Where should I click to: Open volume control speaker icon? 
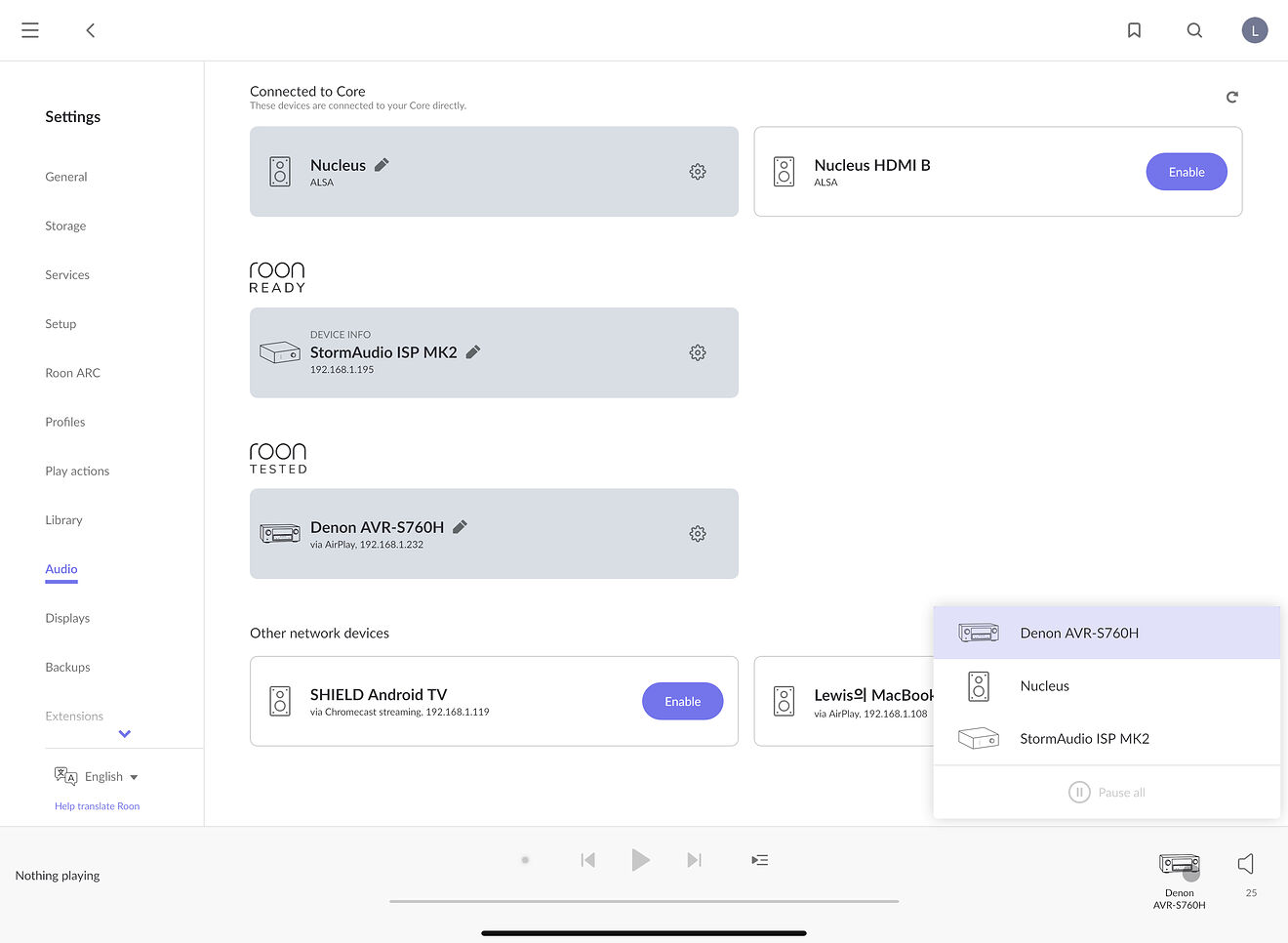[1246, 863]
